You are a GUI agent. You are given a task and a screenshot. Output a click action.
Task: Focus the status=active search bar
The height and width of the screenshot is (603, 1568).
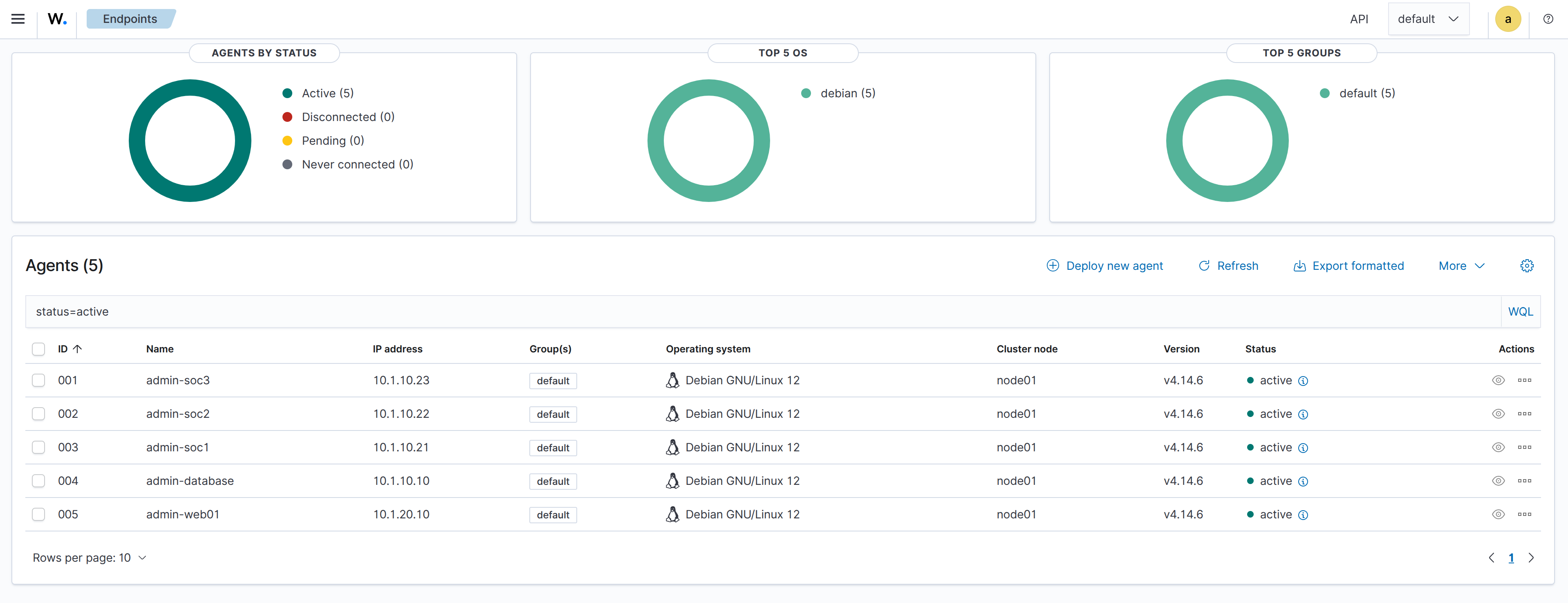pos(763,312)
